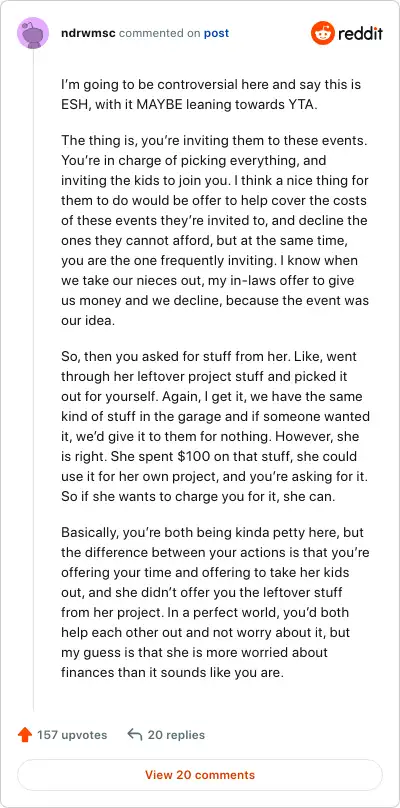Click the 'commented on' header text

[x=159, y=33]
